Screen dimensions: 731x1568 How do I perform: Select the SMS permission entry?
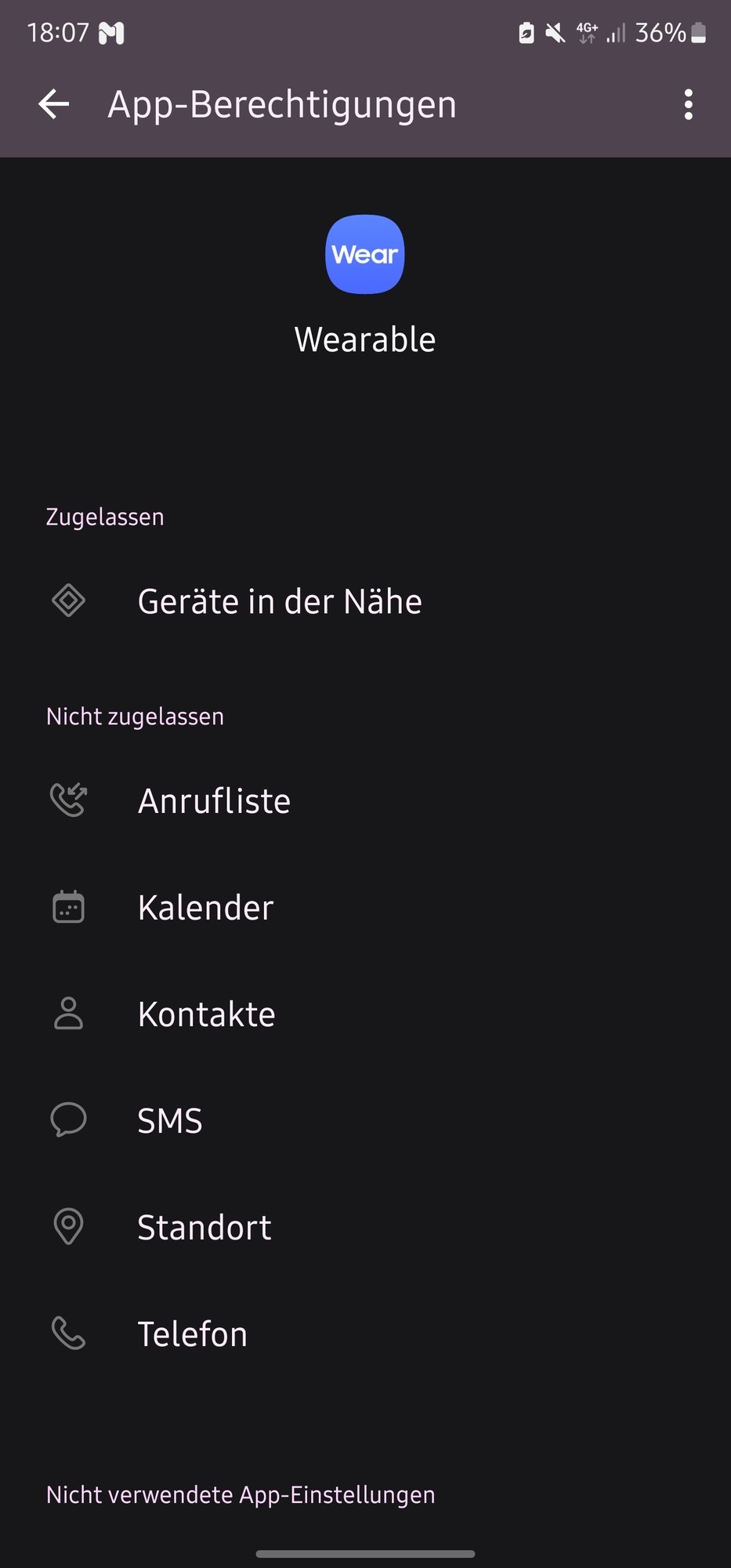point(365,1120)
